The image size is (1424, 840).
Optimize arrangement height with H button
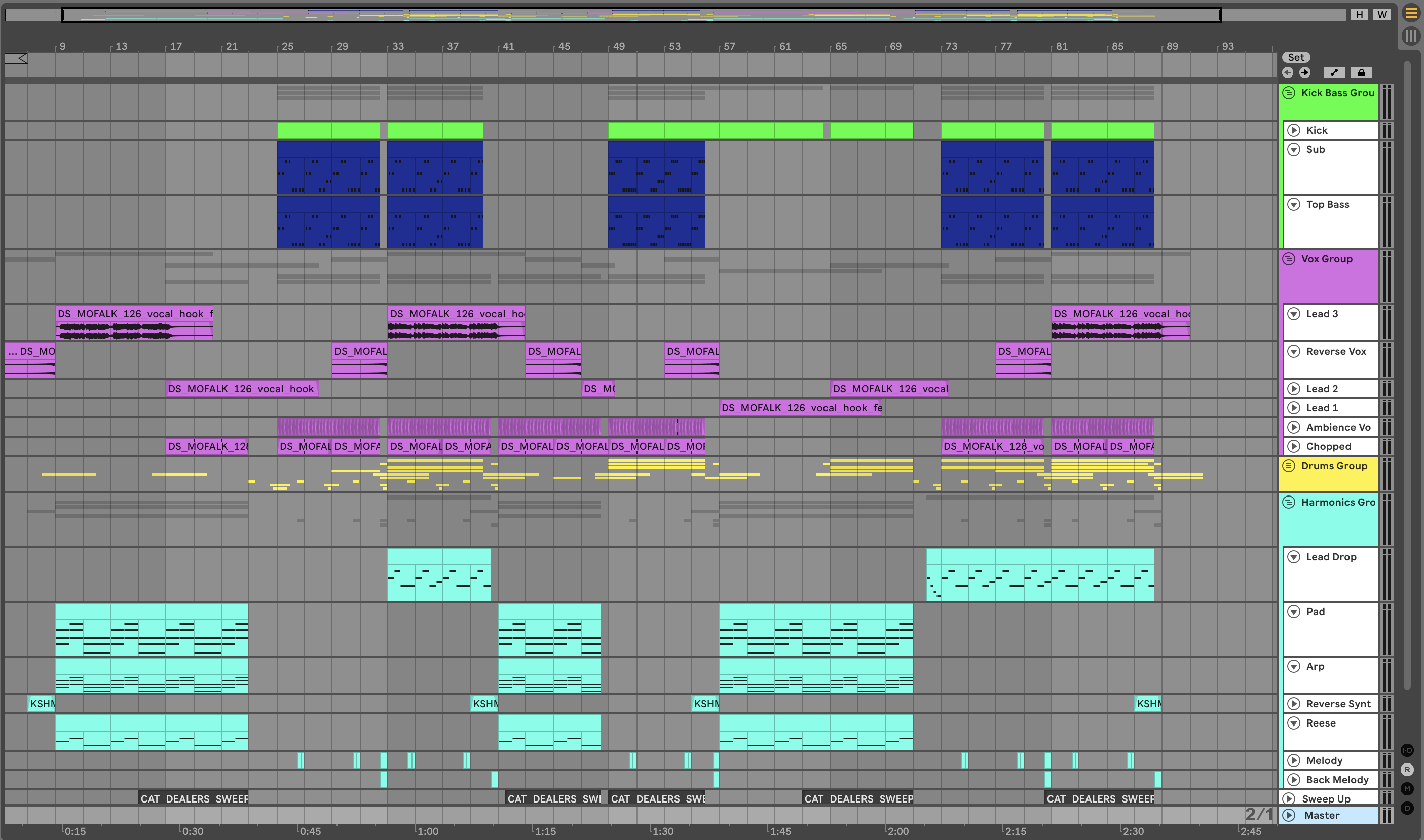(1360, 15)
